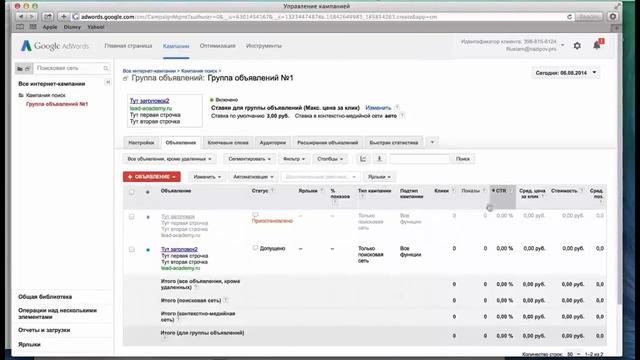Add new tab with plus icon
This screenshot has height=360, width=640.
(64, 17)
